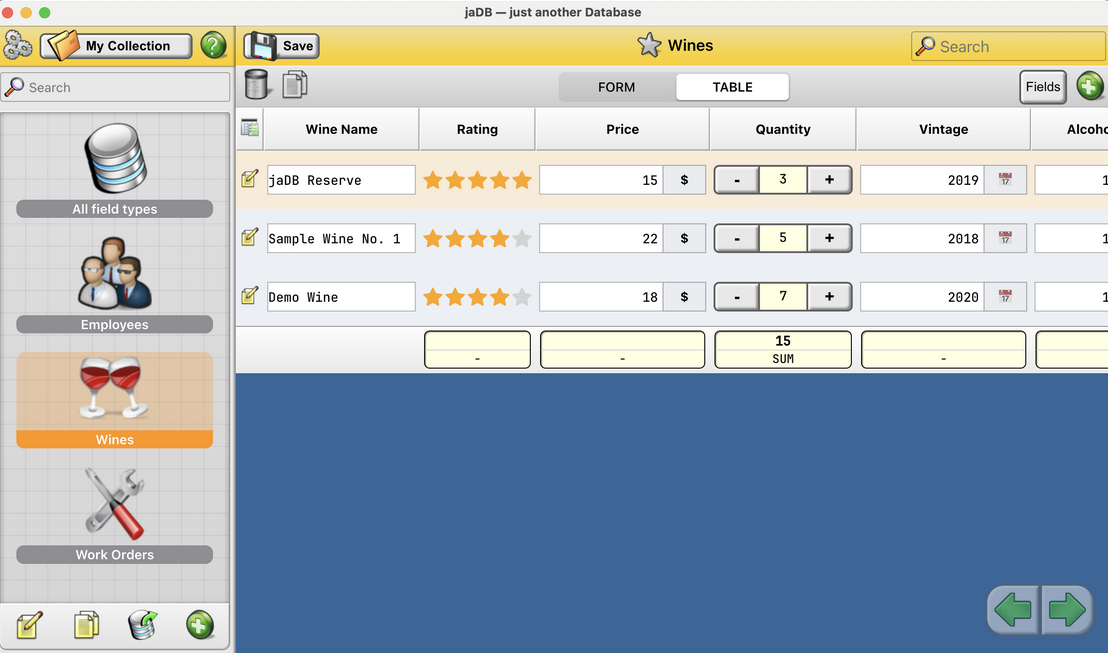
Task: Click the quantity value 5 for Sample Wine
Action: pos(783,238)
